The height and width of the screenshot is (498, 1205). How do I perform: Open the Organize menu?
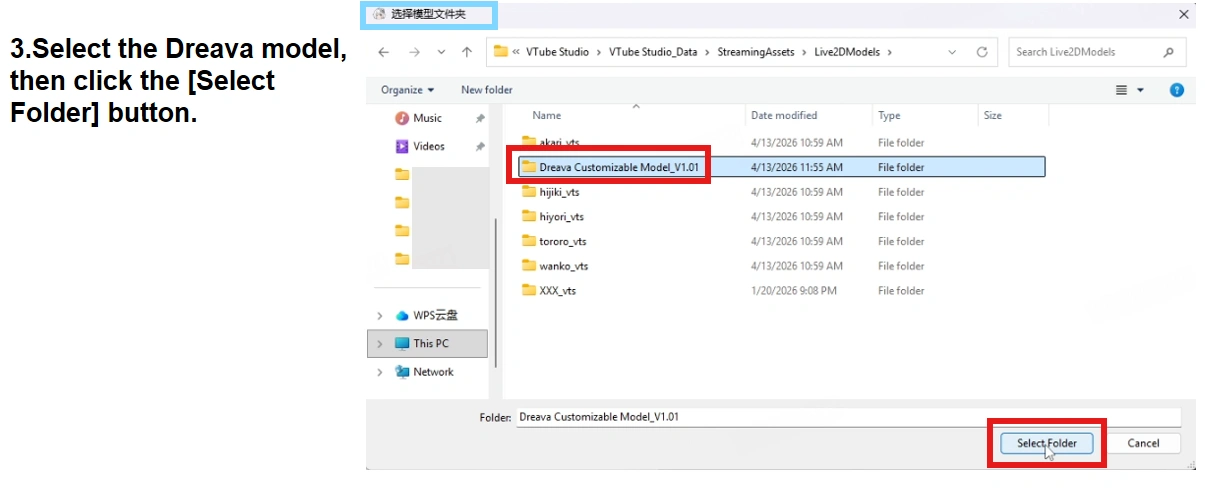tap(407, 90)
